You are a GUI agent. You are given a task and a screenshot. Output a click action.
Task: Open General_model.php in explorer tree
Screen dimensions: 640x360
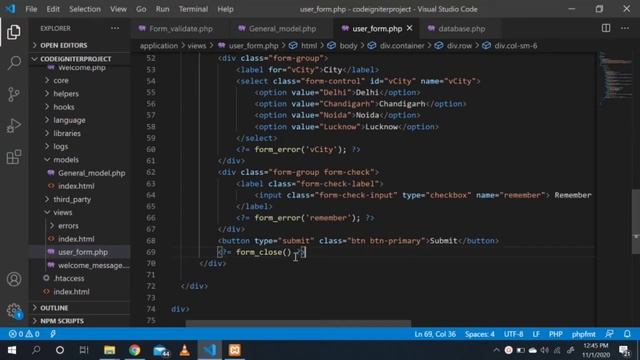[91, 173]
